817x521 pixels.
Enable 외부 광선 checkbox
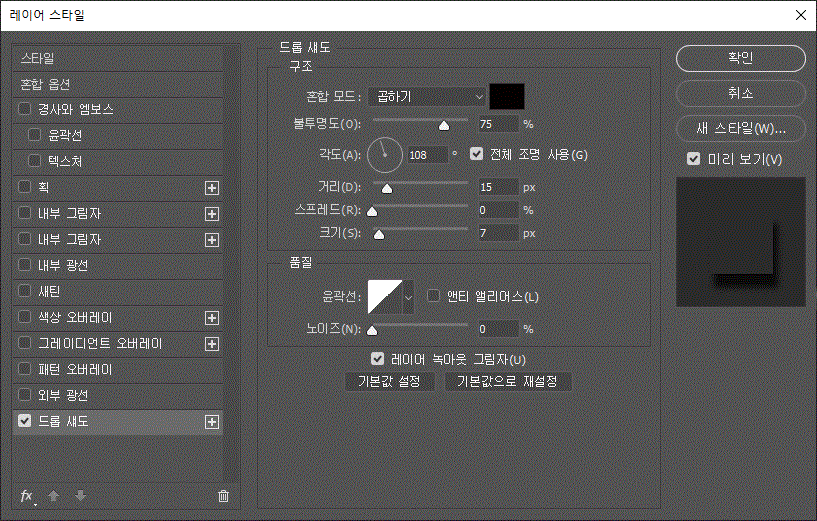[24, 395]
